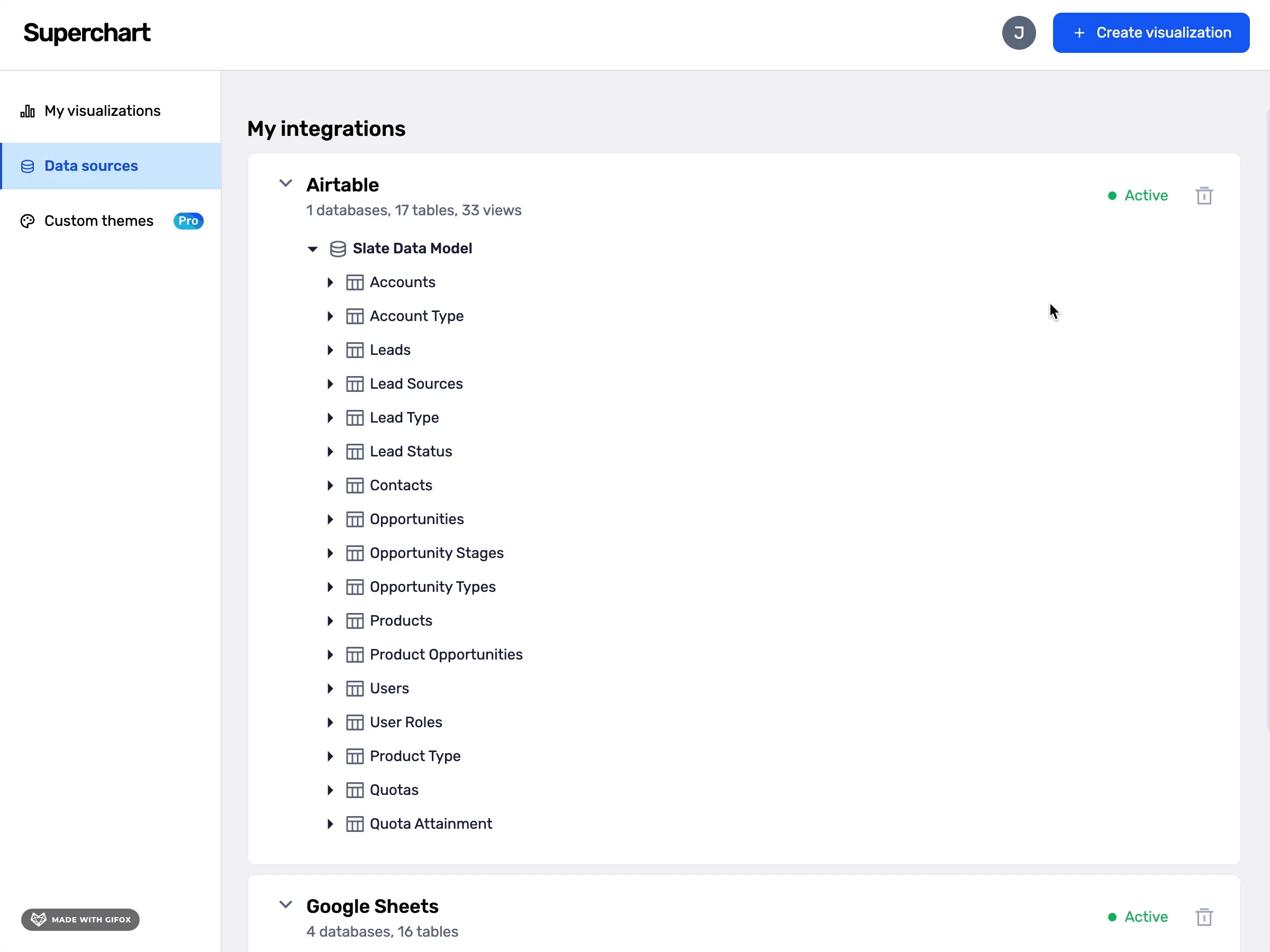Expand the Opportunity Stages table arrow
This screenshot has width=1270, height=952.
(330, 553)
